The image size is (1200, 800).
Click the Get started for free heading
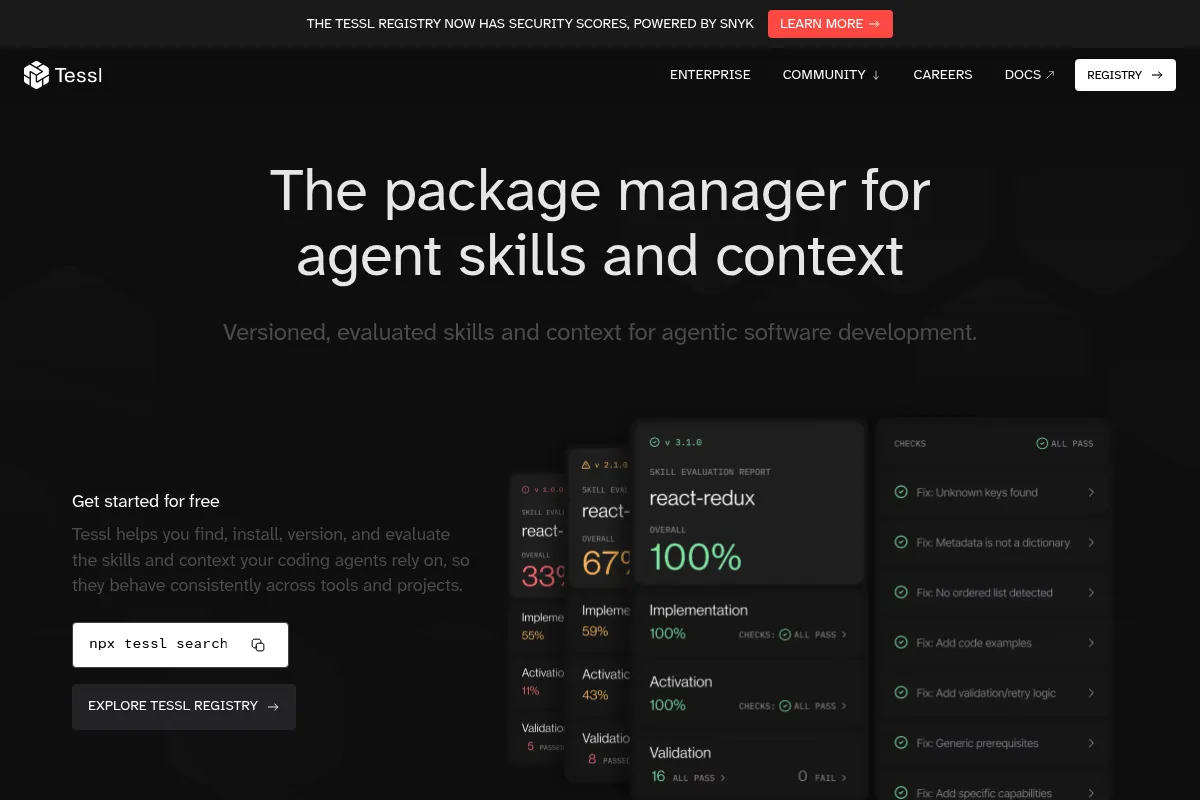[x=146, y=501]
